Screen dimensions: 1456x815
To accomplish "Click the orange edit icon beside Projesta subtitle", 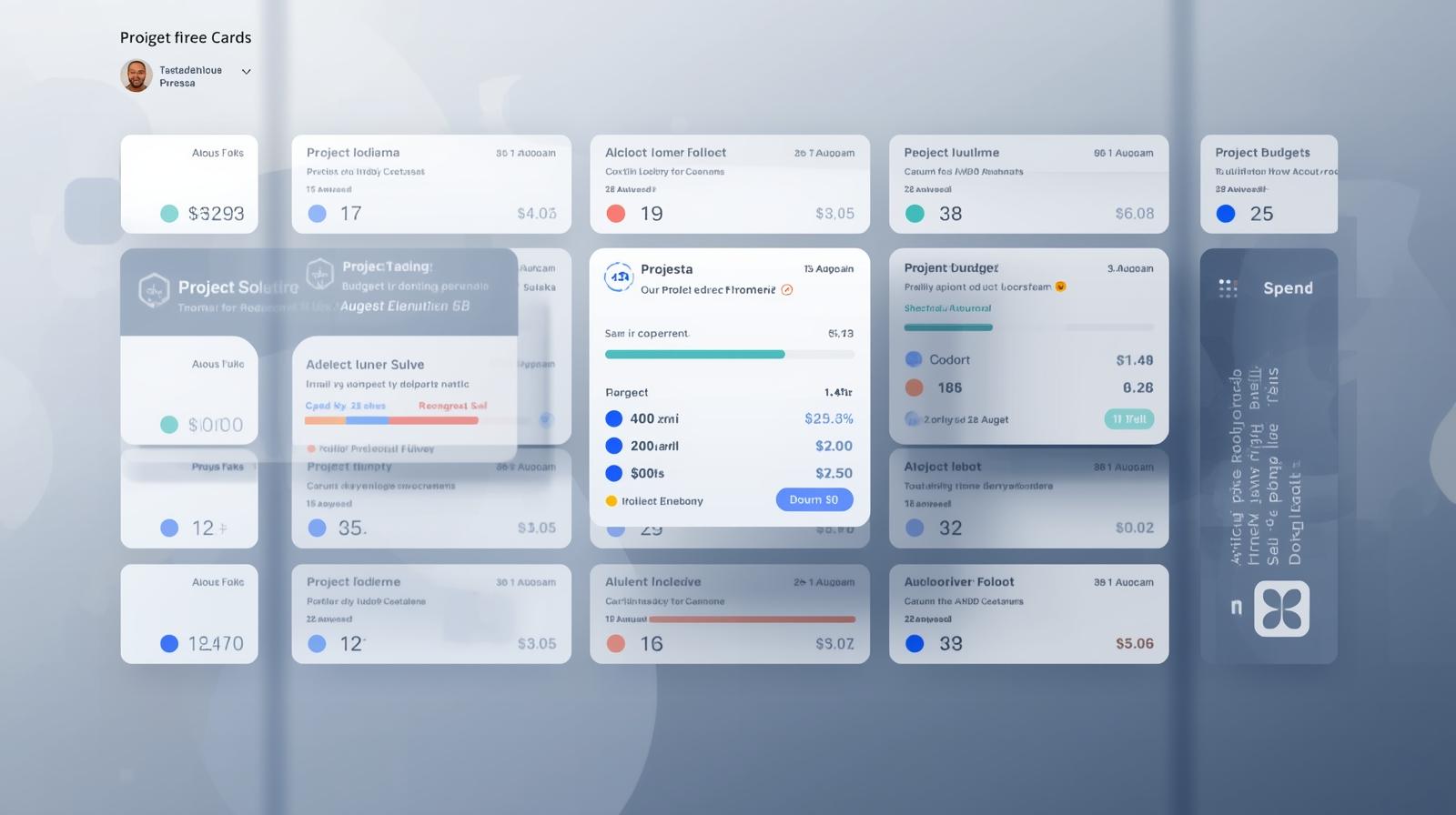I will (787, 290).
